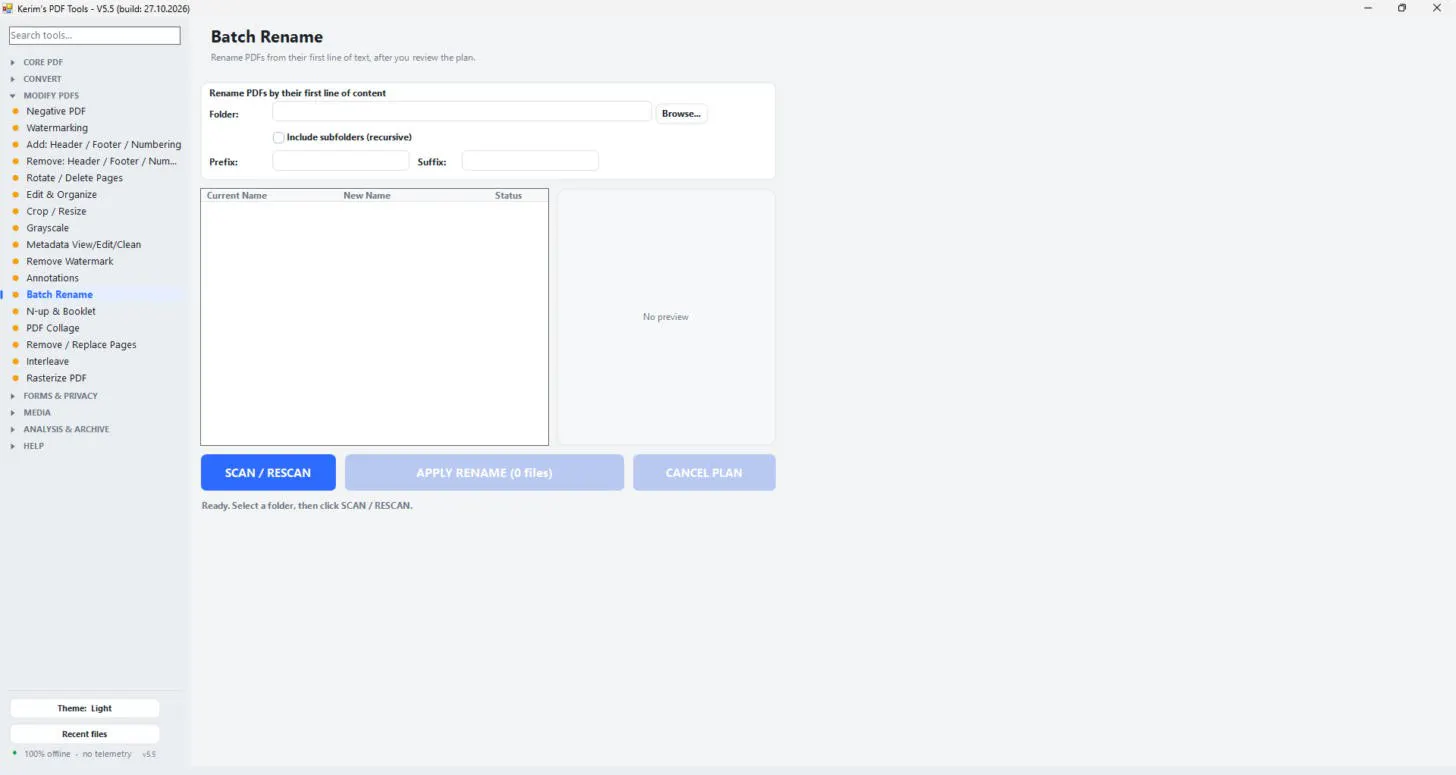Image resolution: width=1456 pixels, height=775 pixels.
Task: Click the orange dot beside PDF Collage
Action: click(x=15, y=328)
